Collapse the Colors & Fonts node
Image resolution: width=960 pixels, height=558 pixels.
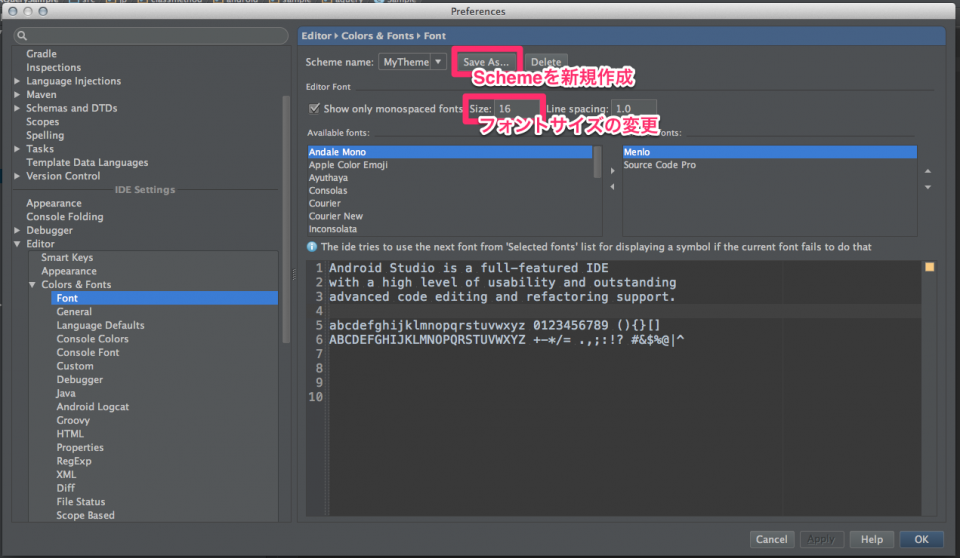pos(32,284)
